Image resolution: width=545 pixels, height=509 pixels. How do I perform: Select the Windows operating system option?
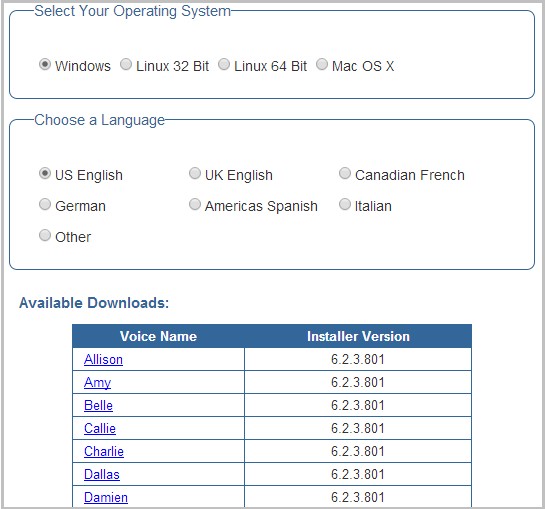44,64
